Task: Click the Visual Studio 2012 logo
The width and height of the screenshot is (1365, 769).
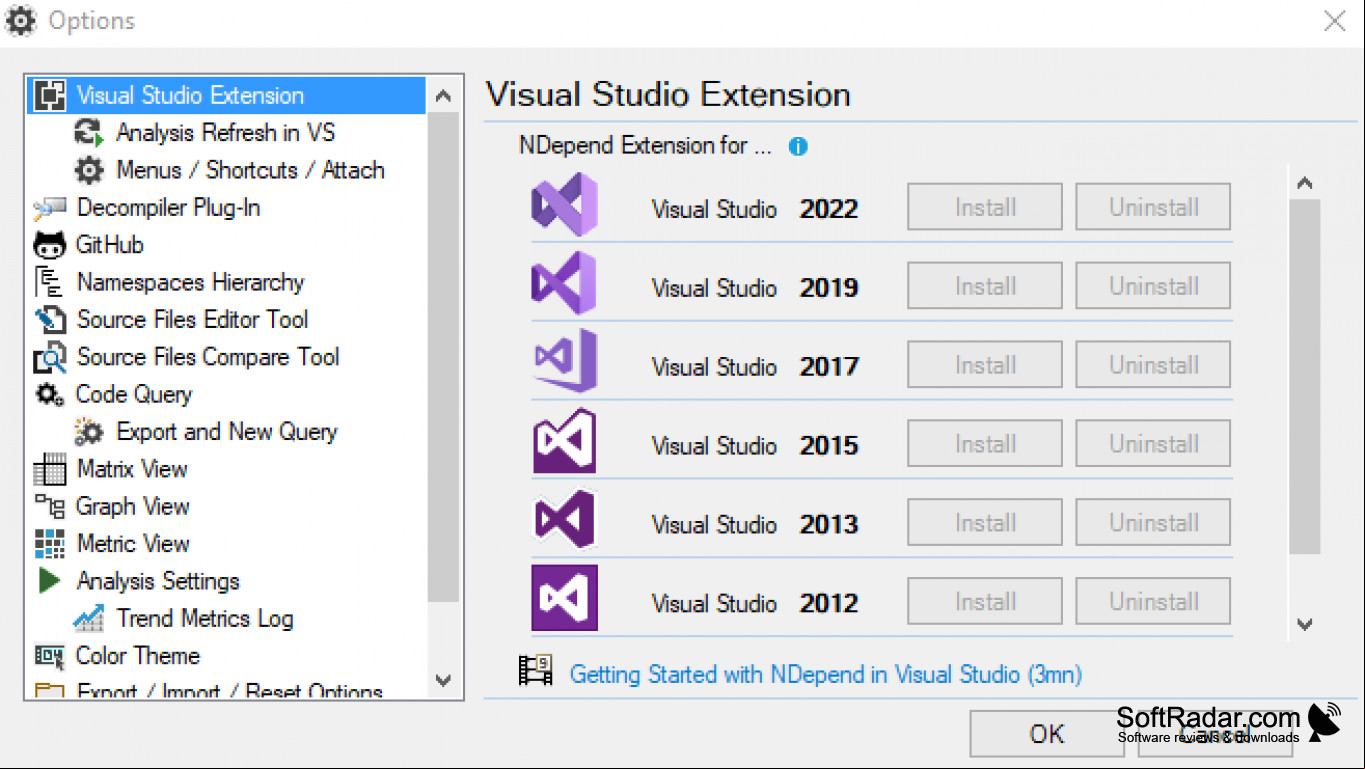Action: (x=564, y=598)
